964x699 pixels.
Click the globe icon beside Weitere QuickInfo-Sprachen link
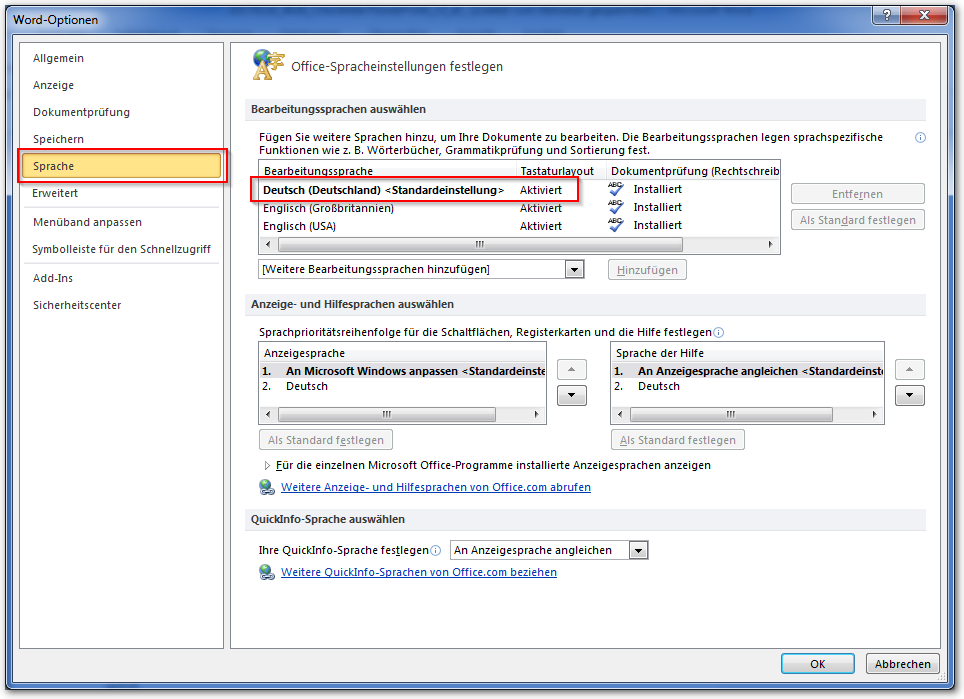tap(267, 572)
